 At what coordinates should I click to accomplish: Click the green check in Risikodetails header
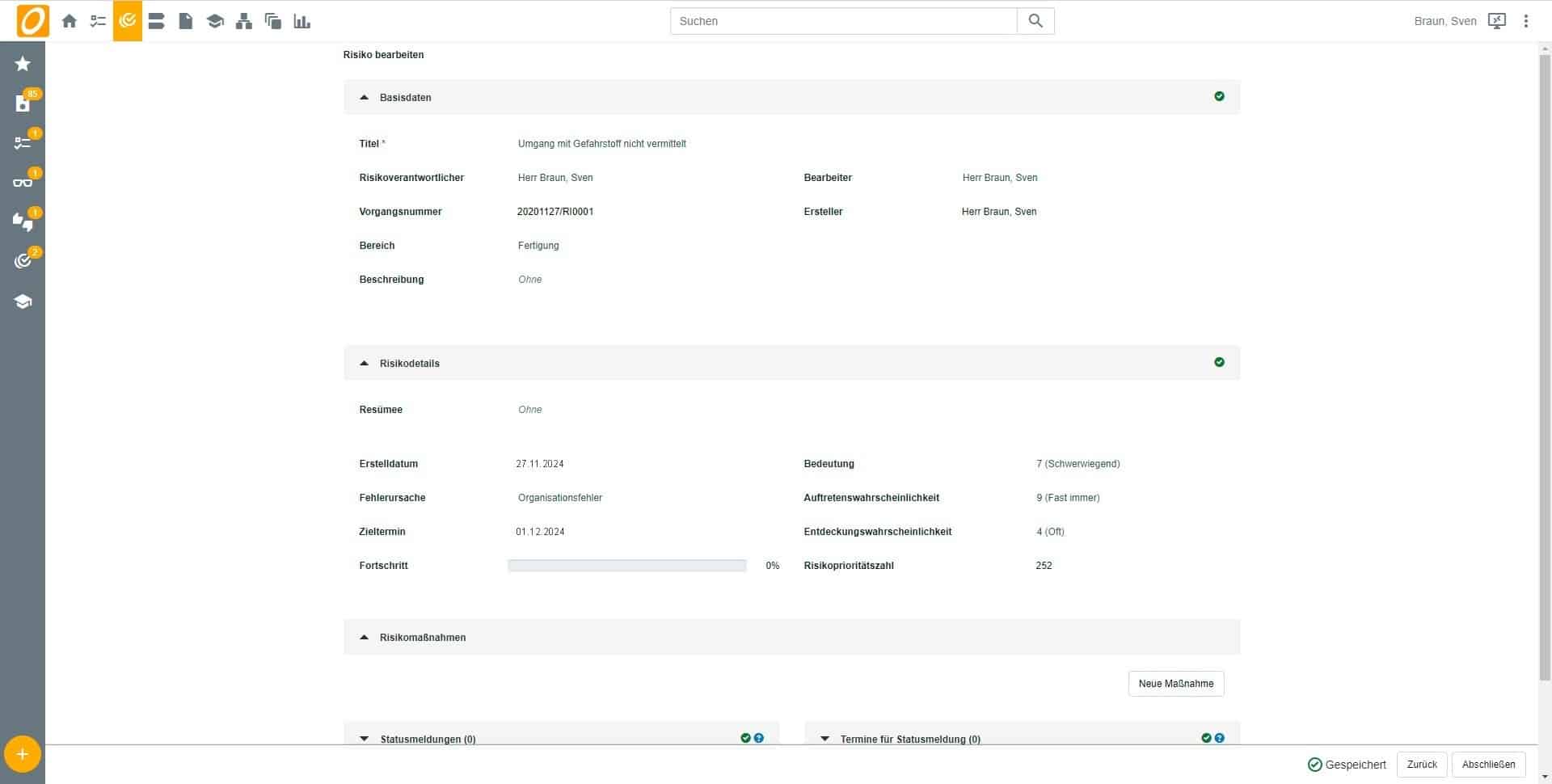coord(1219,363)
